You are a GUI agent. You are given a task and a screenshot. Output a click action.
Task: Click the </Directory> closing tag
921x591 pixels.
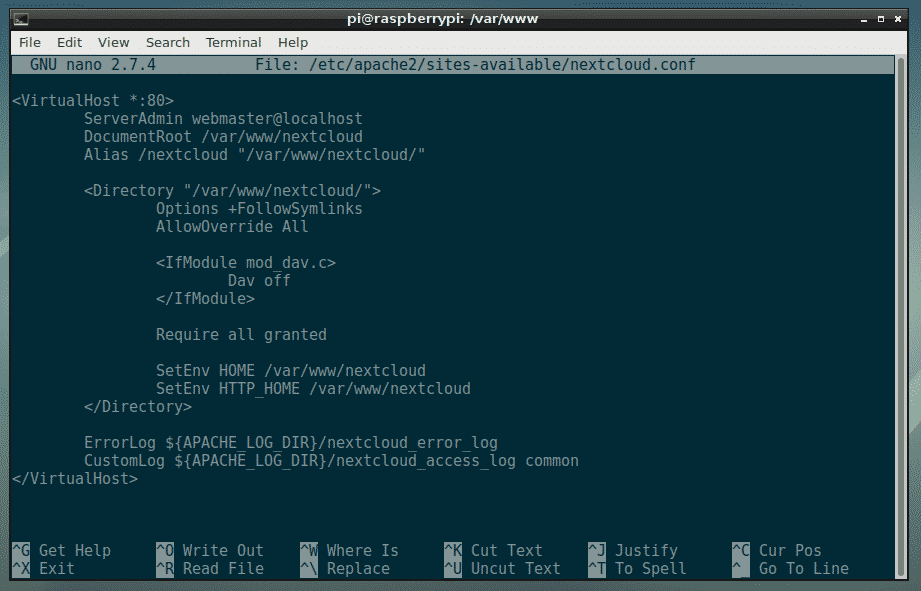point(137,407)
